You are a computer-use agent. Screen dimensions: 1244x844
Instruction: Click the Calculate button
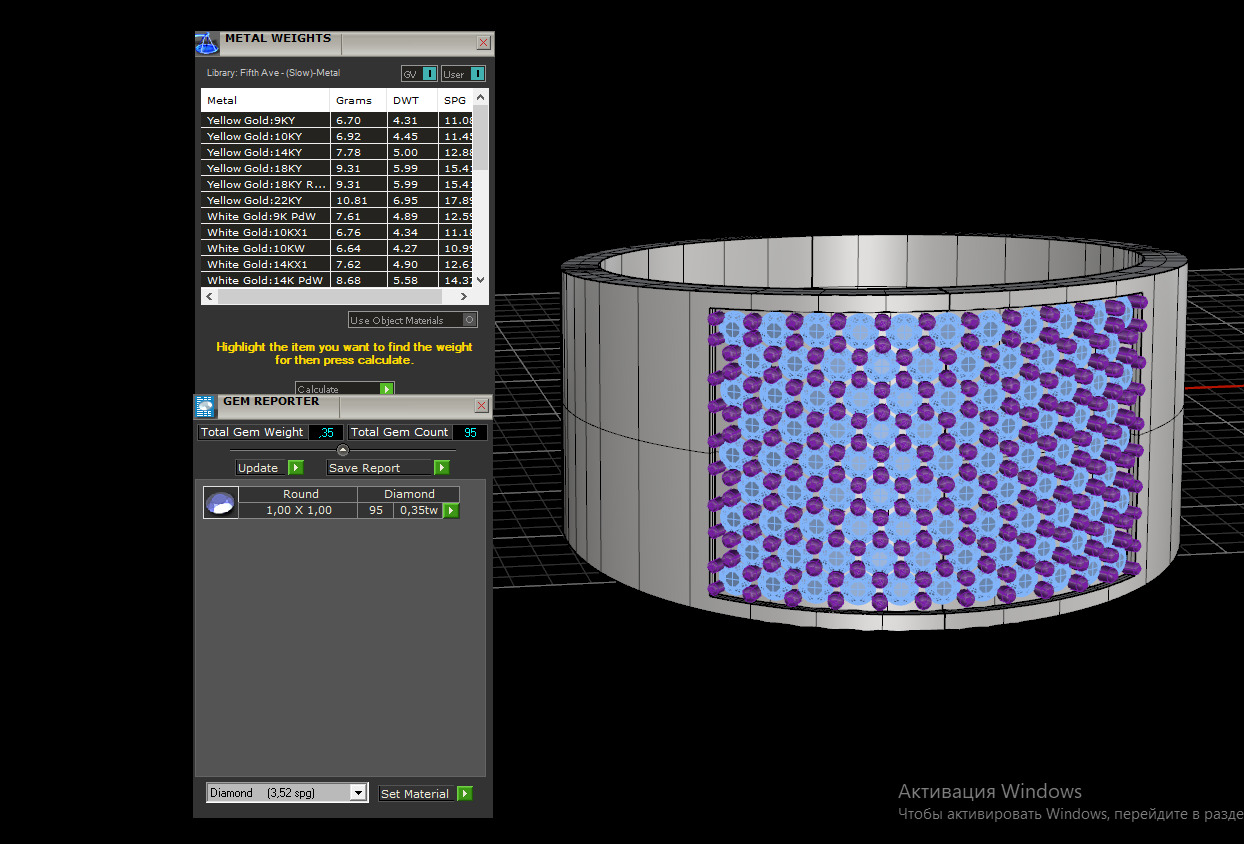pos(345,389)
